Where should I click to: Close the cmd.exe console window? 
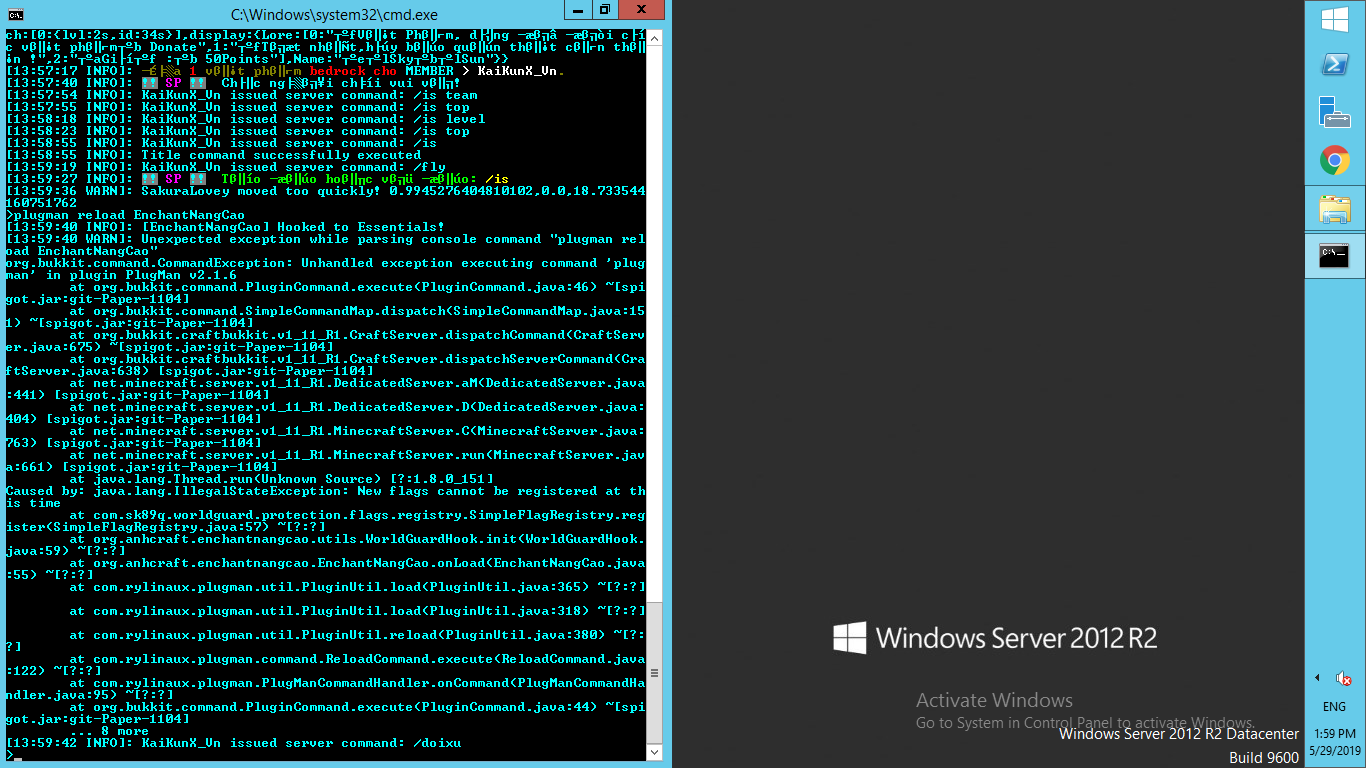click(641, 10)
